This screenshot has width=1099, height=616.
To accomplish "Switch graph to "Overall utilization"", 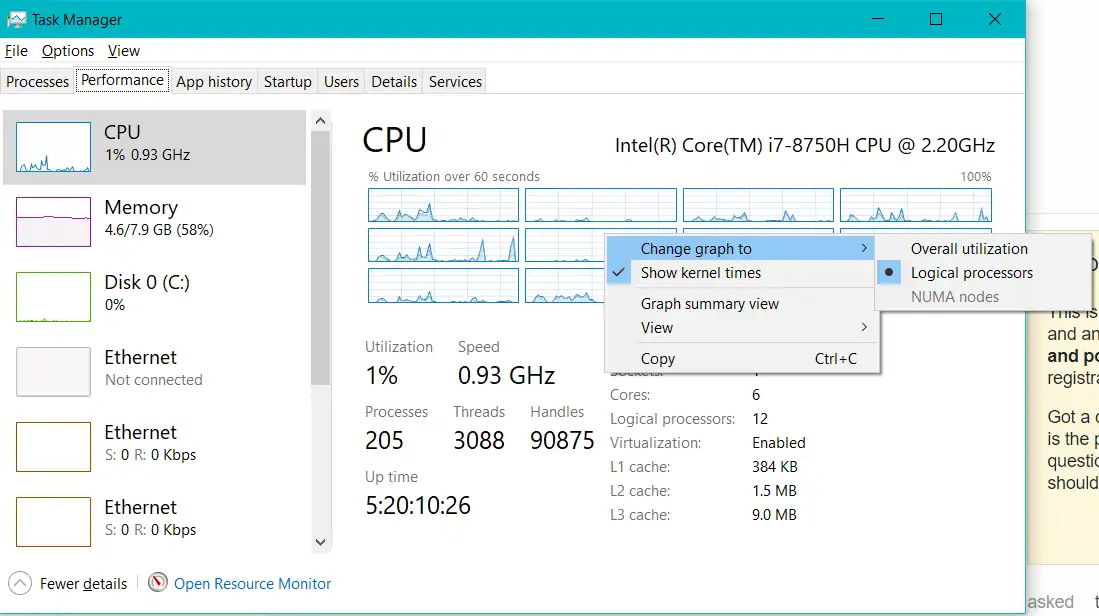I will (x=968, y=248).
